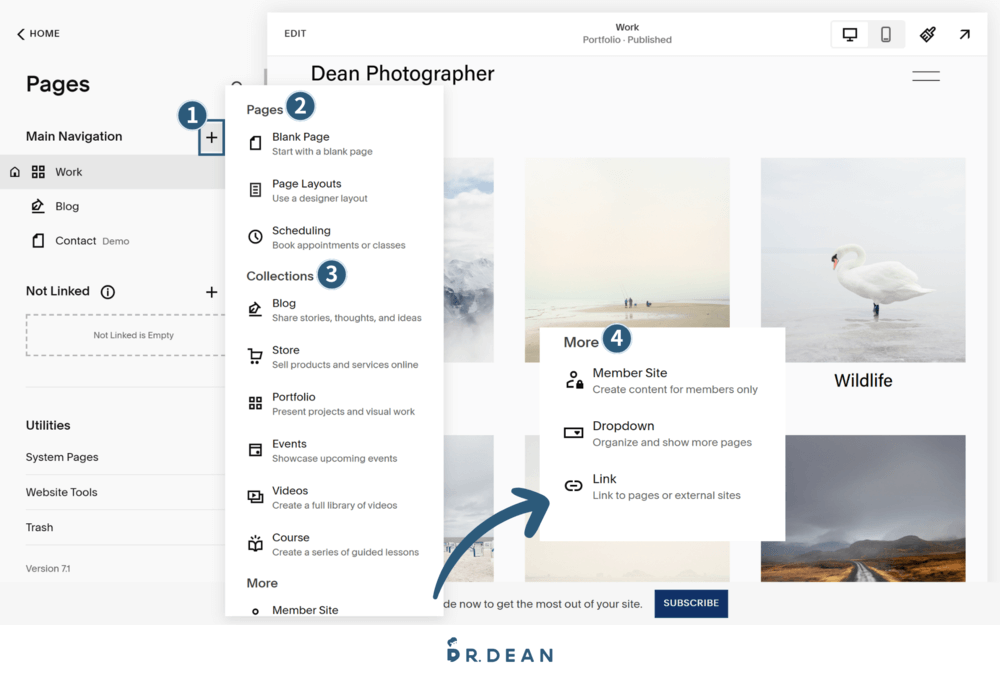1000x677 pixels.
Task: Click the plus icon beside Not Linked
Action: coord(211,292)
